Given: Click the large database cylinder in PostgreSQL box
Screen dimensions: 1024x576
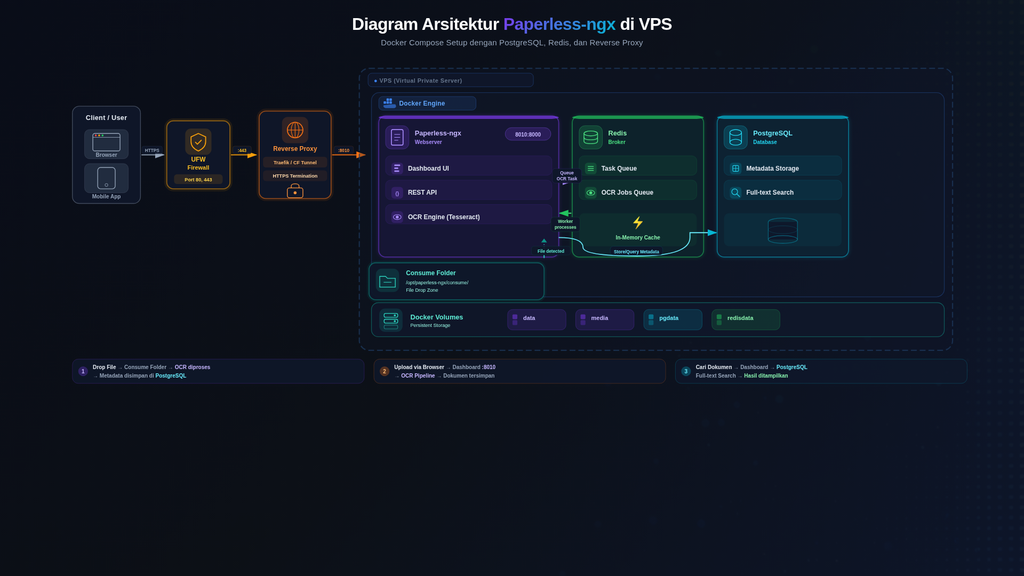Looking at the screenshot, I should coord(782,231).
